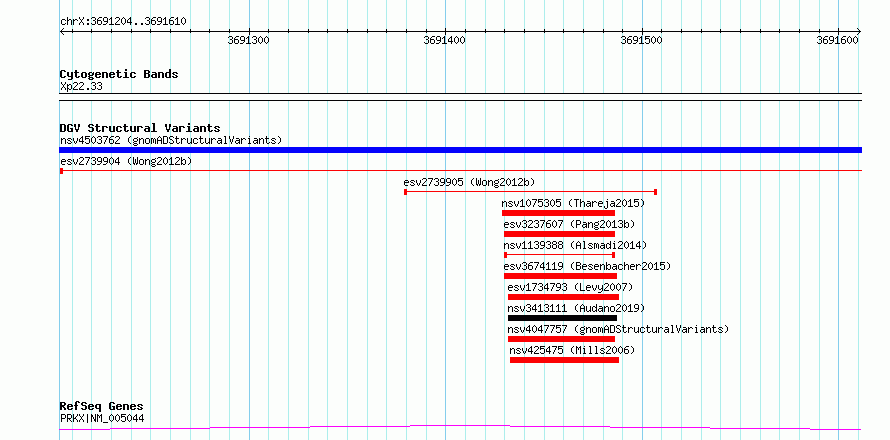Click the chrX:3691204..3691610 coordinate label
The height and width of the screenshot is (440, 890).
click(123, 22)
